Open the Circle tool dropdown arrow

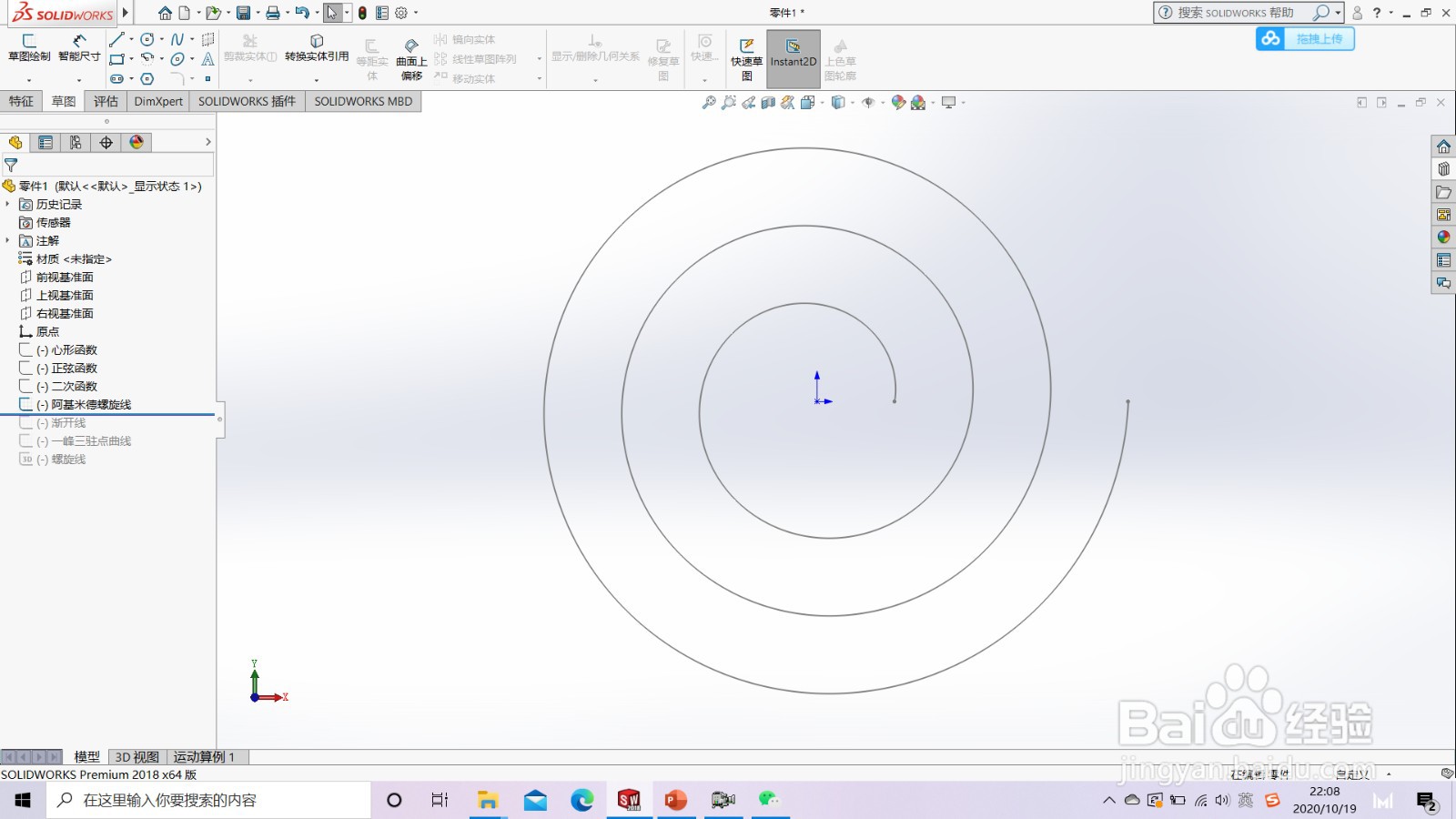(x=161, y=39)
